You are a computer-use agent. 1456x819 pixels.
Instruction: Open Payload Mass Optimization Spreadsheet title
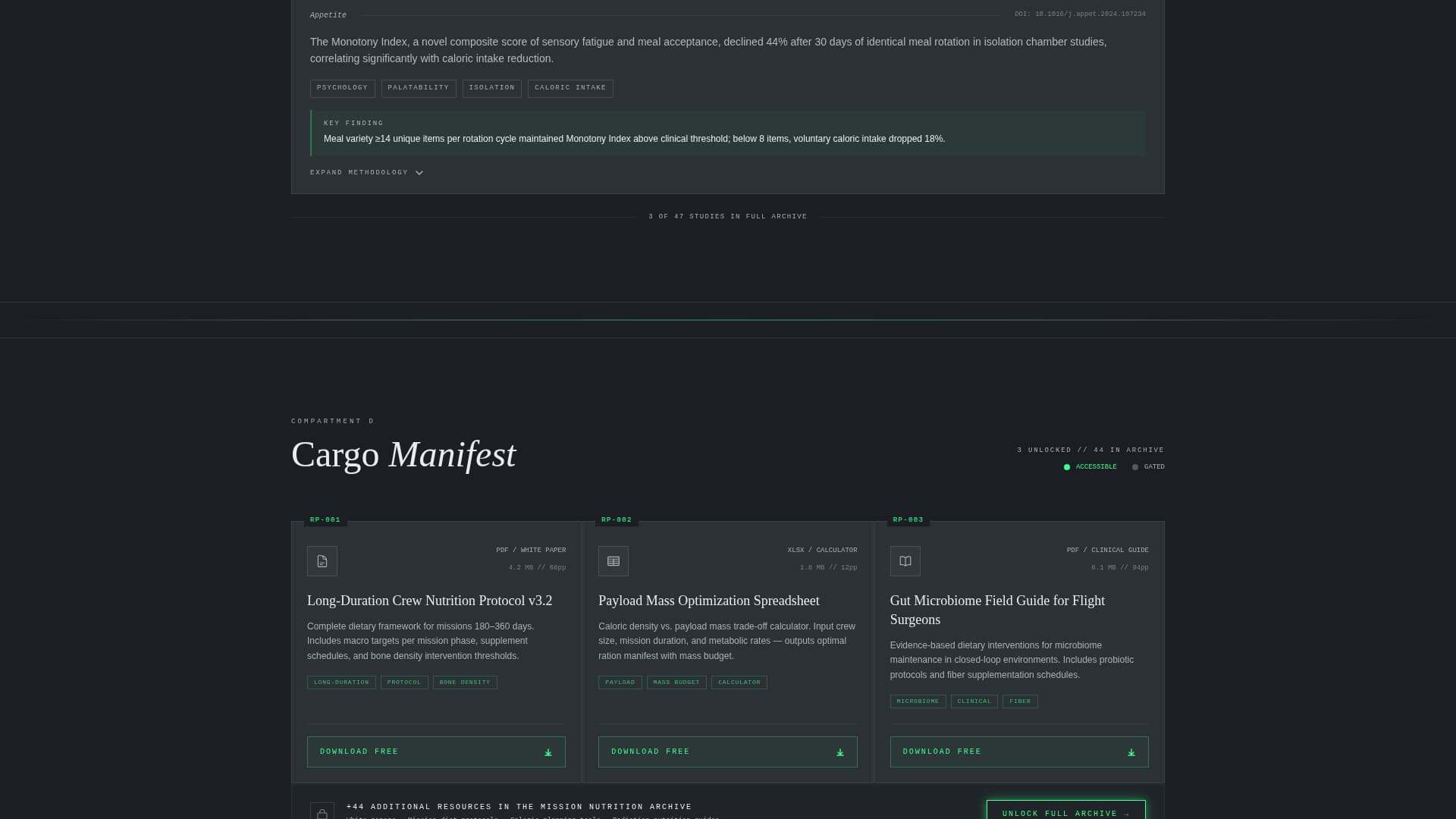[708, 601]
